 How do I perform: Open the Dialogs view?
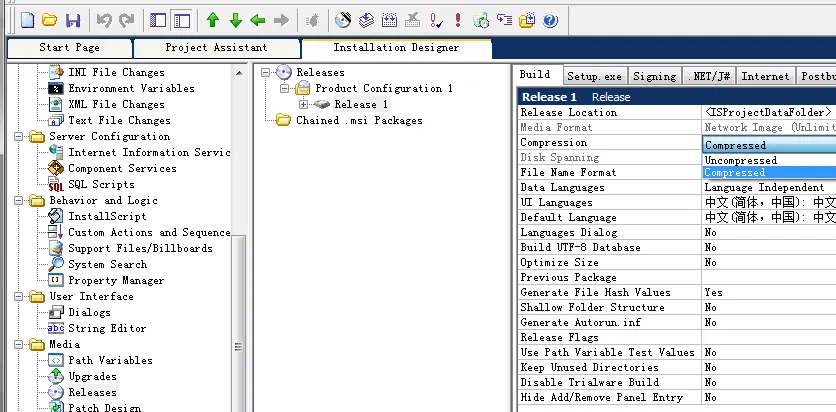point(90,312)
